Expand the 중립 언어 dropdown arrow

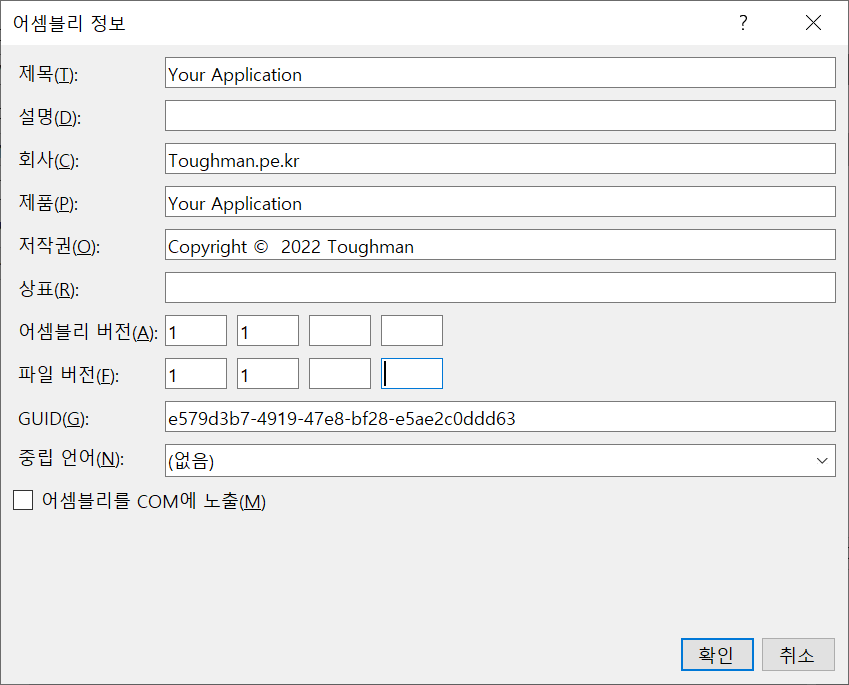tap(822, 461)
